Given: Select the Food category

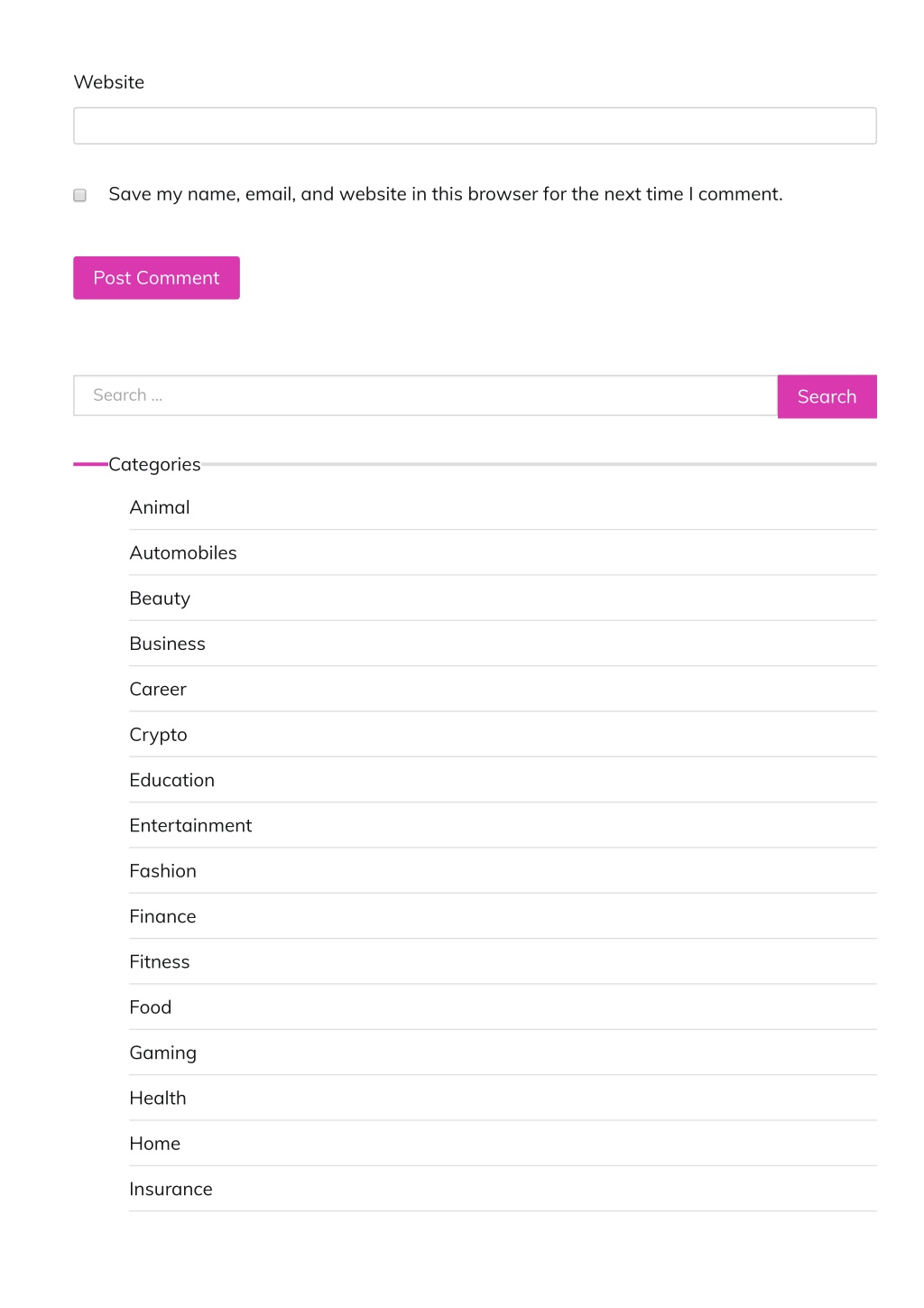Looking at the screenshot, I should [151, 1007].
